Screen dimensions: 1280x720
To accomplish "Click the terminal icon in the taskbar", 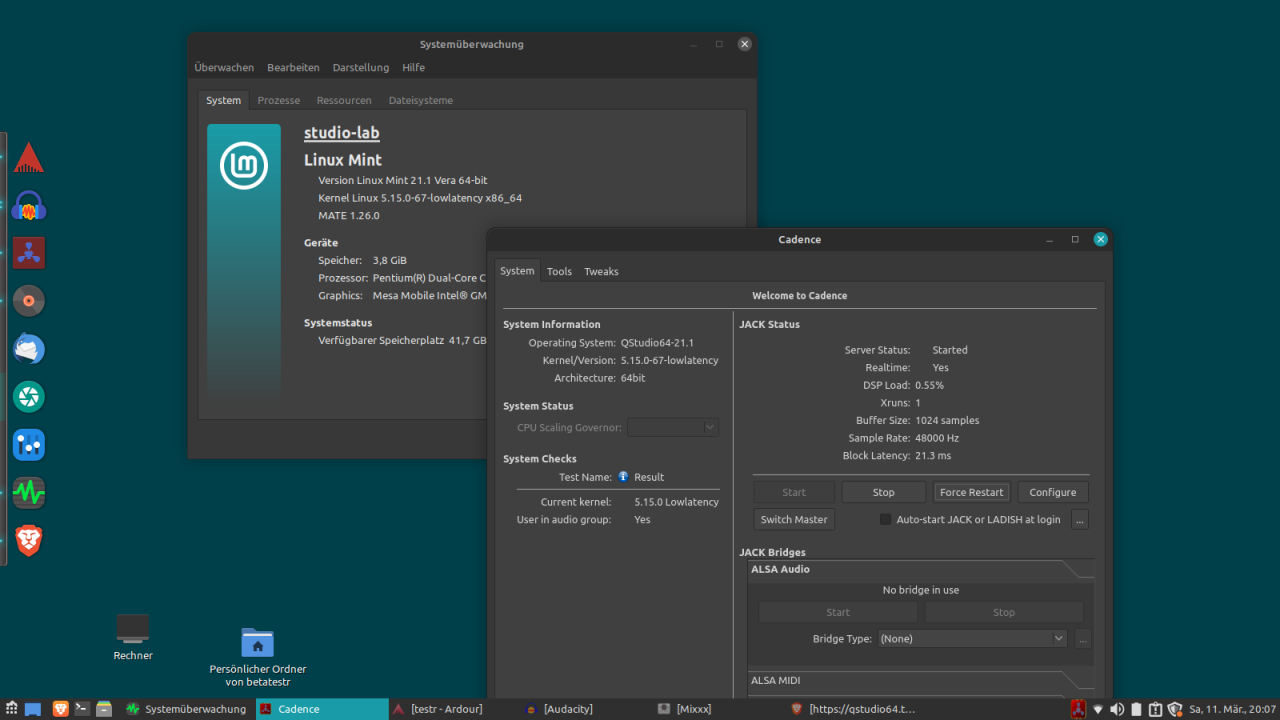I will (82, 709).
